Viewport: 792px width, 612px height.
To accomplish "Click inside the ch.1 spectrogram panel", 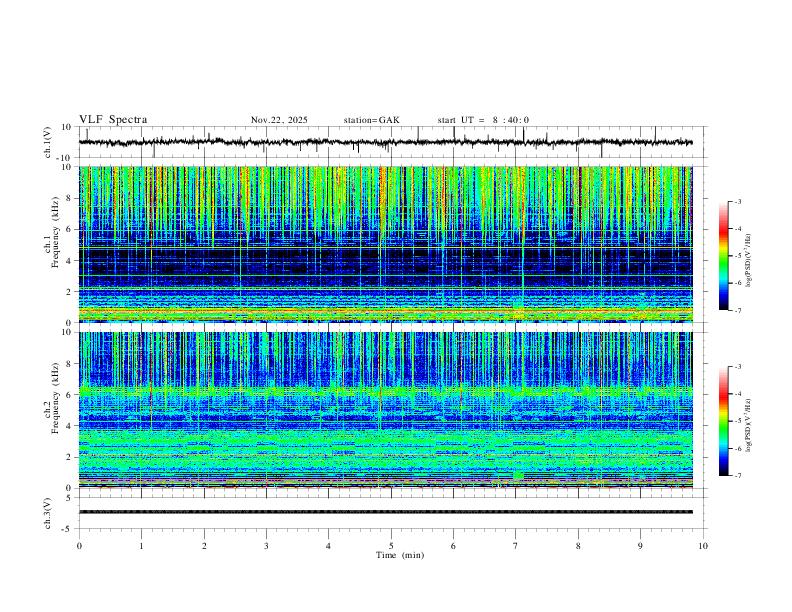I will coord(386,244).
